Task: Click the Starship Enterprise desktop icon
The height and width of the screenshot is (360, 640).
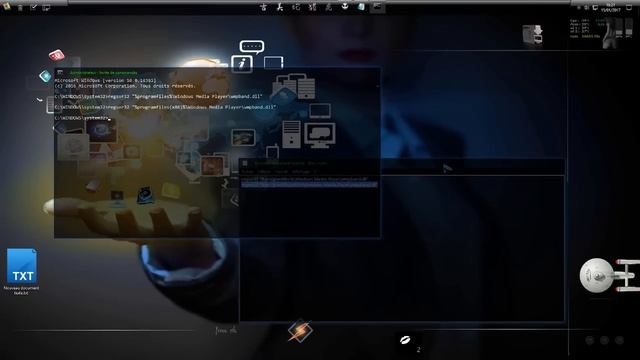Action: pos(609,275)
